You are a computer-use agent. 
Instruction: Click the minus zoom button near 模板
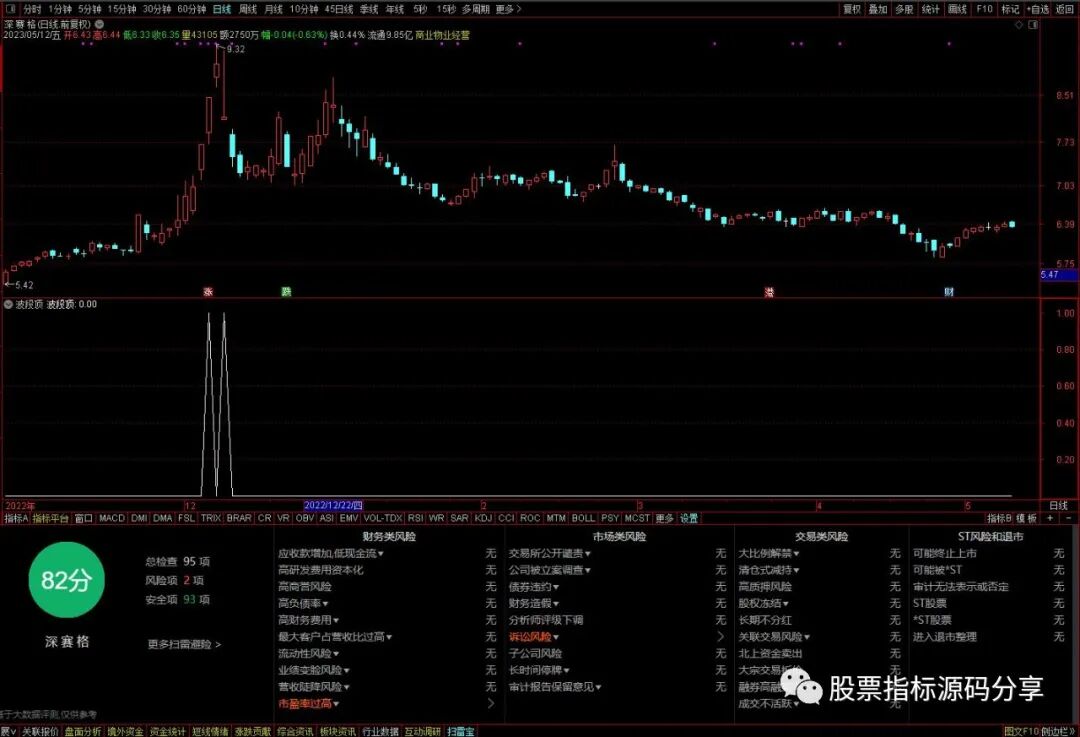(x=1068, y=518)
